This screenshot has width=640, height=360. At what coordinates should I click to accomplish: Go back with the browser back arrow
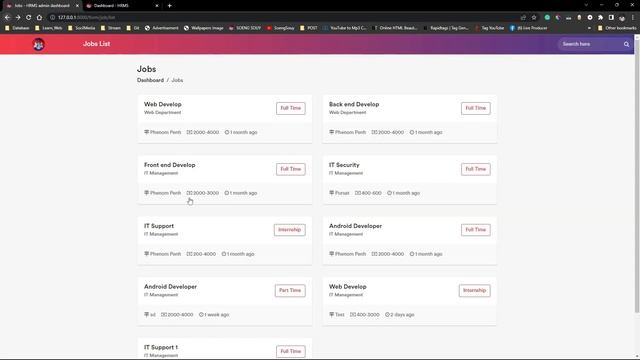7,18
